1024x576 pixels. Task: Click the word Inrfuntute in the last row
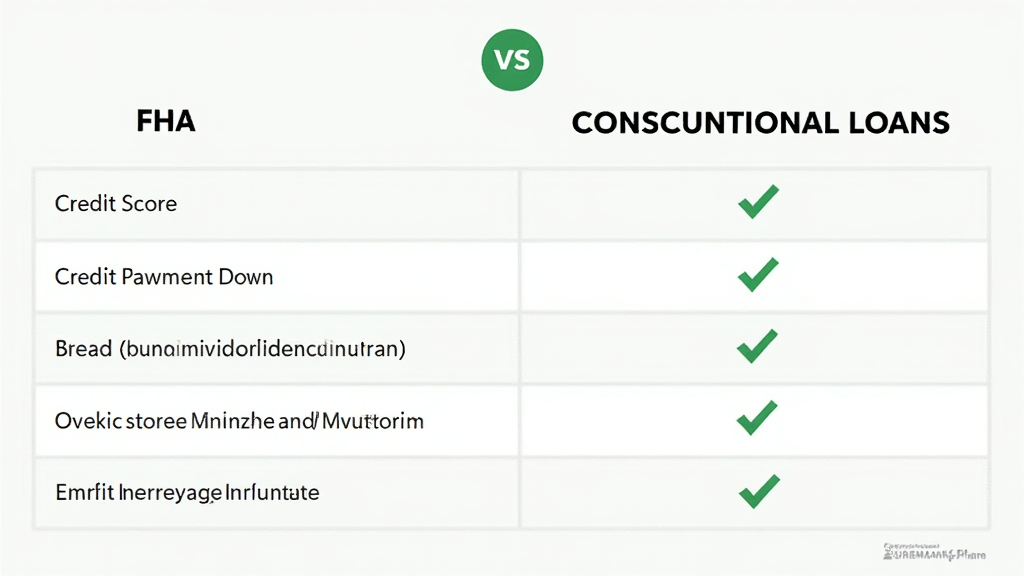tap(271, 493)
